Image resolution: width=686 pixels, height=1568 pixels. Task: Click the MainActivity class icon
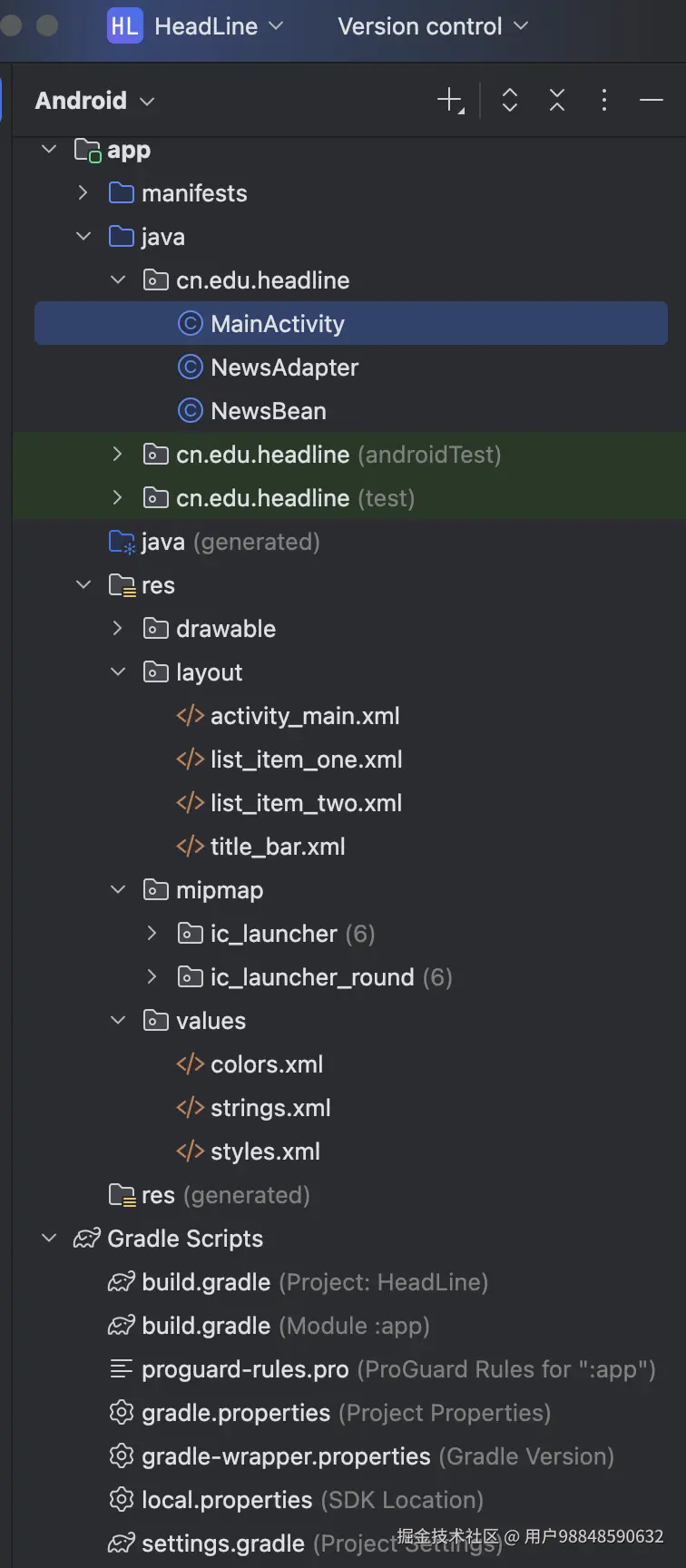(190, 324)
